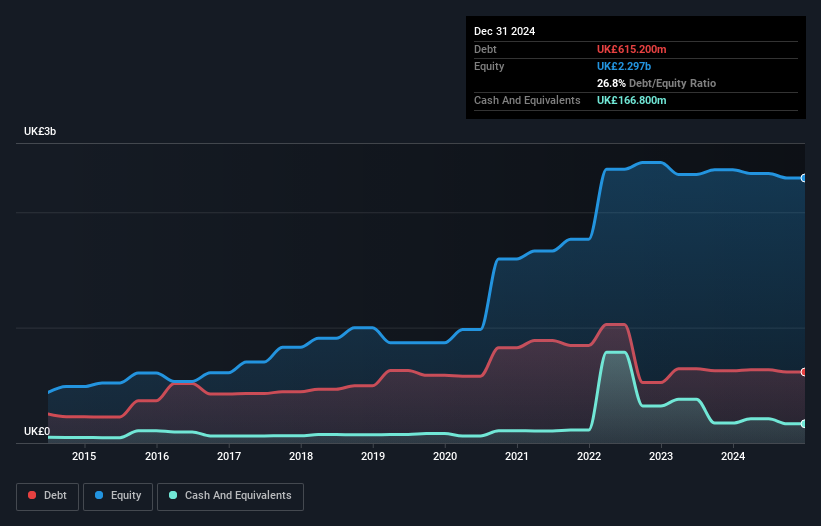This screenshot has height=526, width=821.
Task: Click the blue Equity legend dot
Action: tap(99, 495)
